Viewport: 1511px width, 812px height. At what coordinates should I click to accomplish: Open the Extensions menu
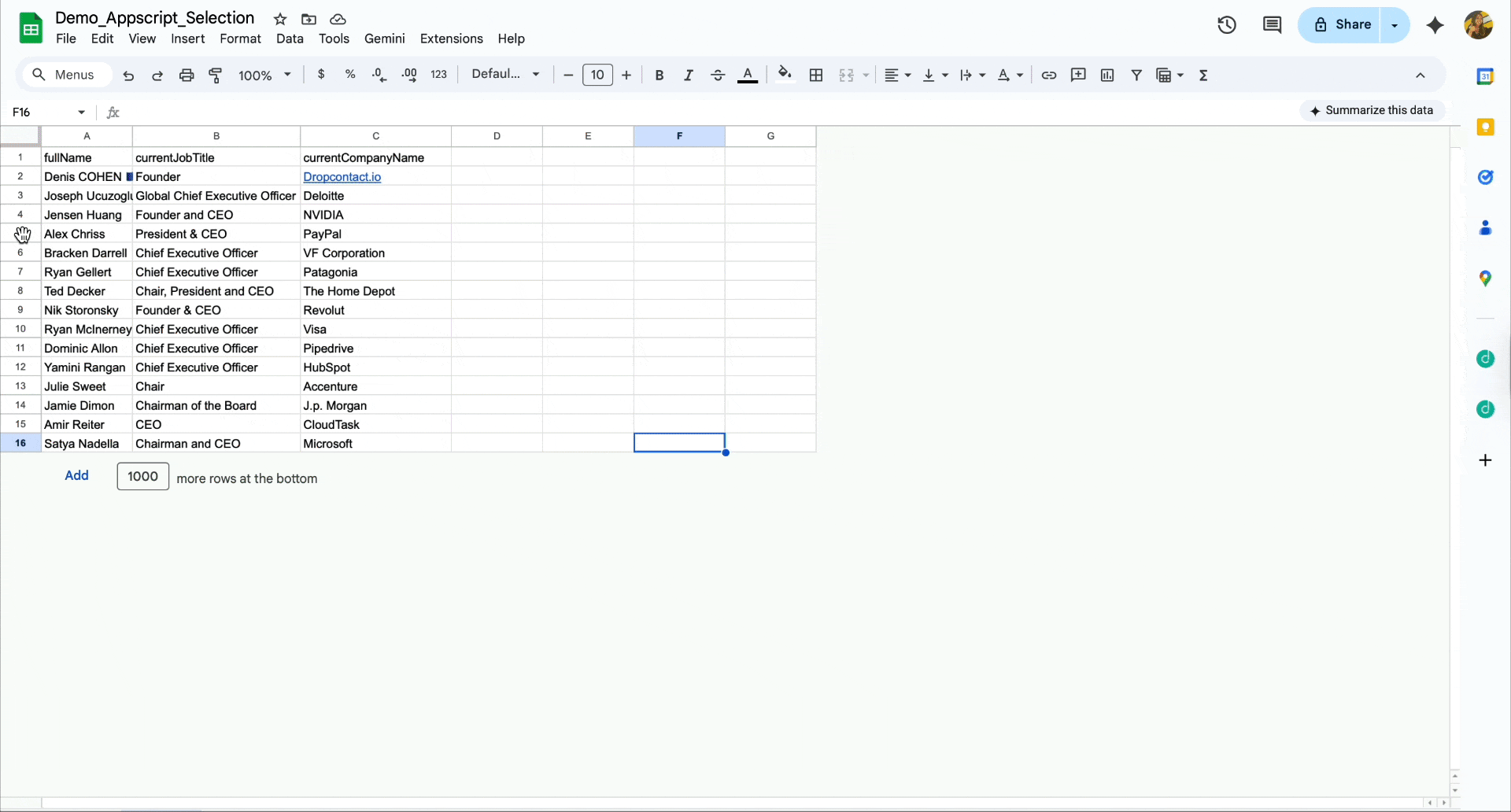(452, 39)
